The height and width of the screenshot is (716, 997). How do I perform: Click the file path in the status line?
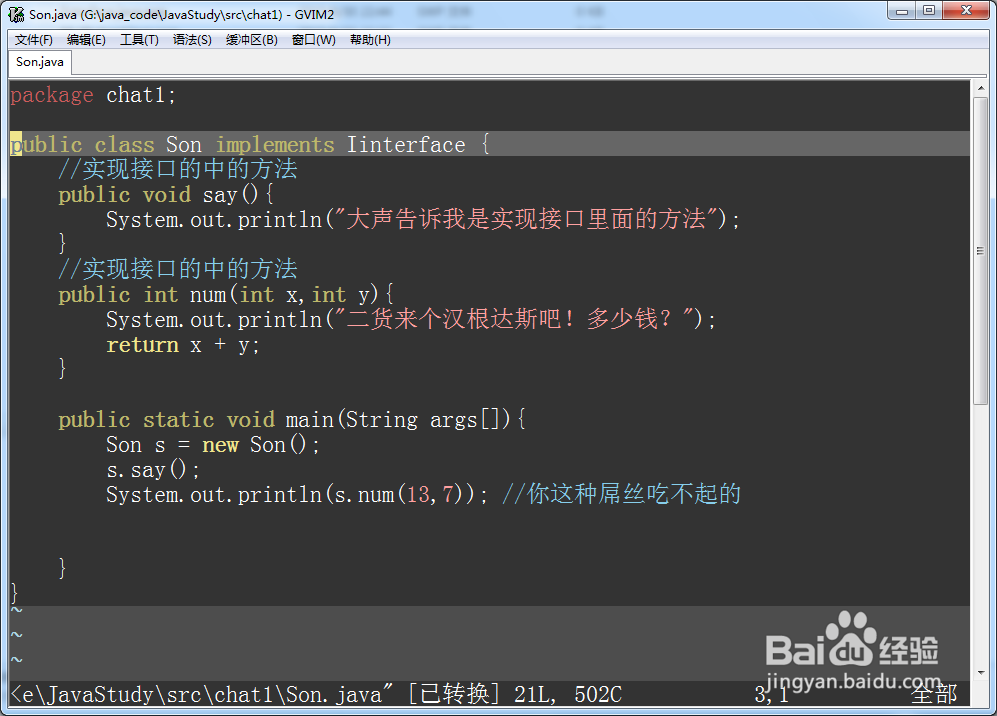click(x=202, y=694)
